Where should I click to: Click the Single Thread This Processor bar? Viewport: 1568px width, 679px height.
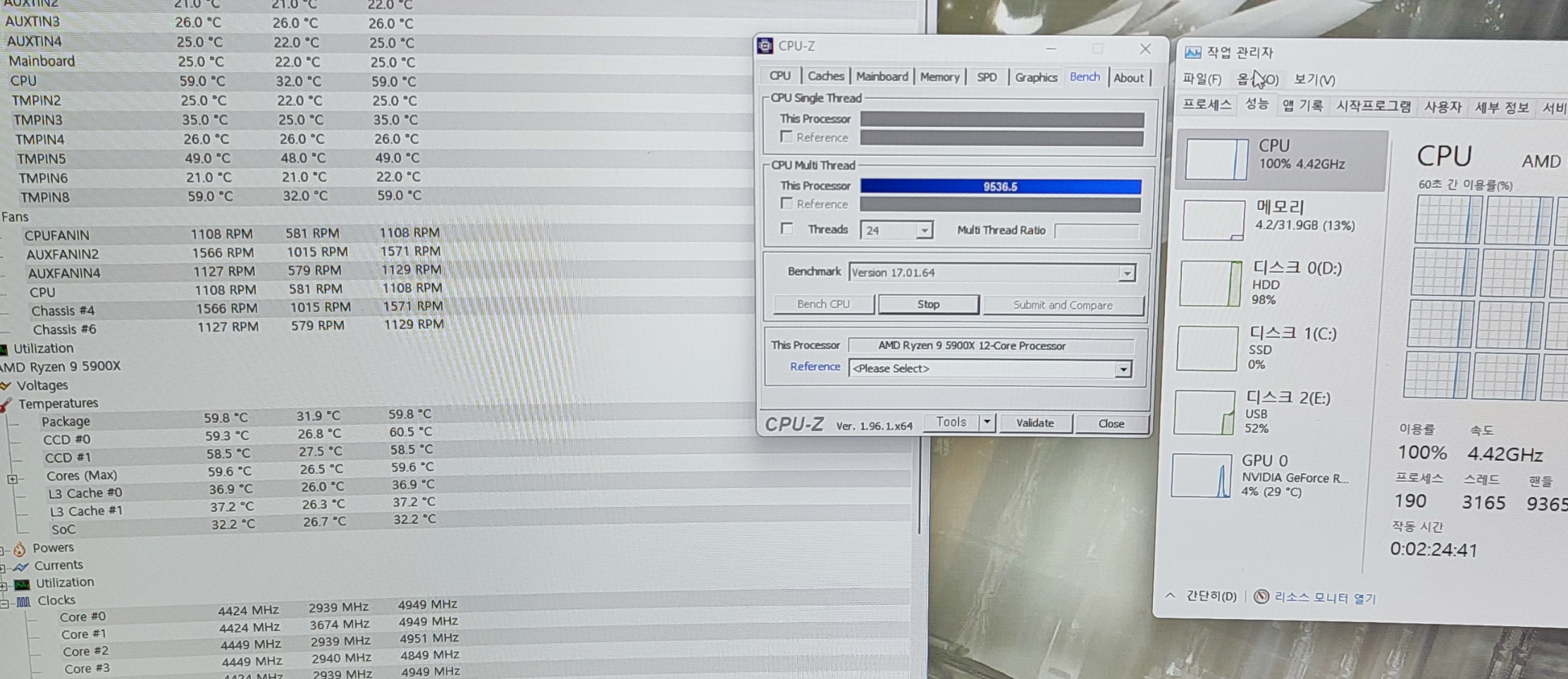click(x=1002, y=119)
